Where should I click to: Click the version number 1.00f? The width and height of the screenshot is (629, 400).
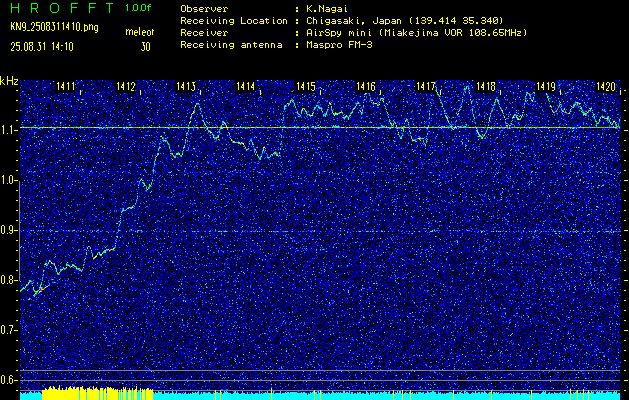coord(138,8)
